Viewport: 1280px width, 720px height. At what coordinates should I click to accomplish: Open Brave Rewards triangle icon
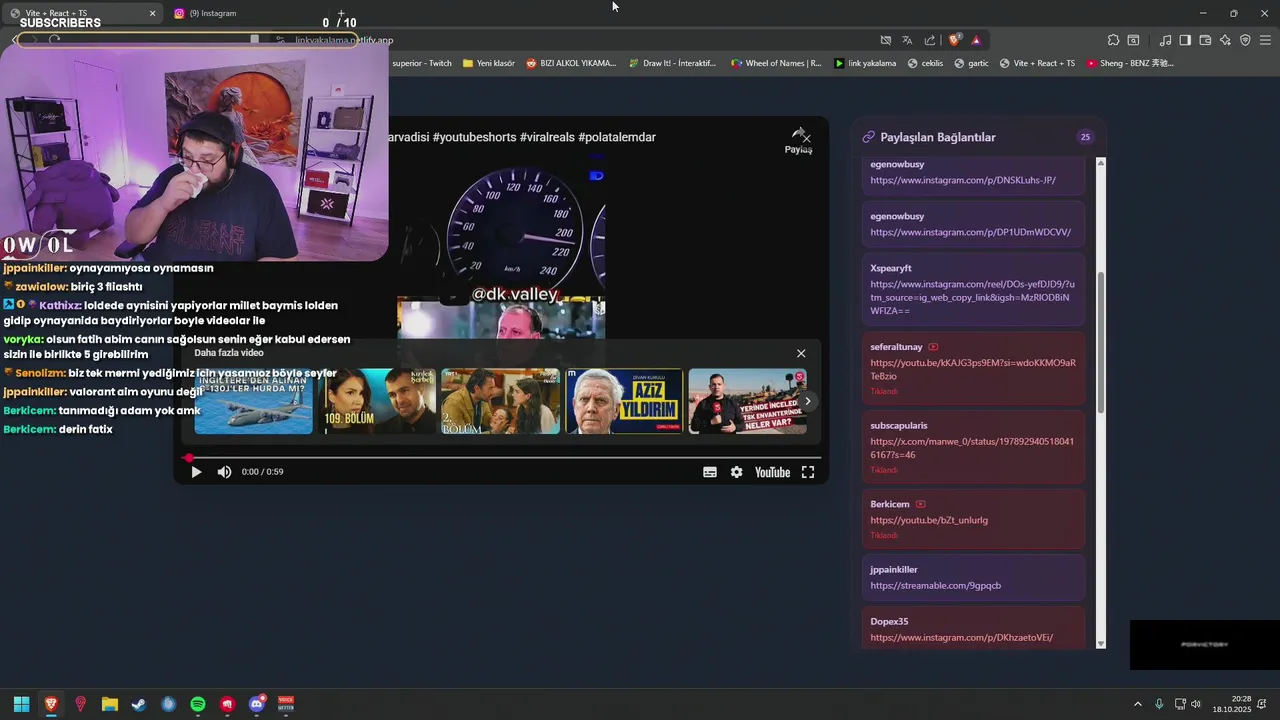pos(976,40)
